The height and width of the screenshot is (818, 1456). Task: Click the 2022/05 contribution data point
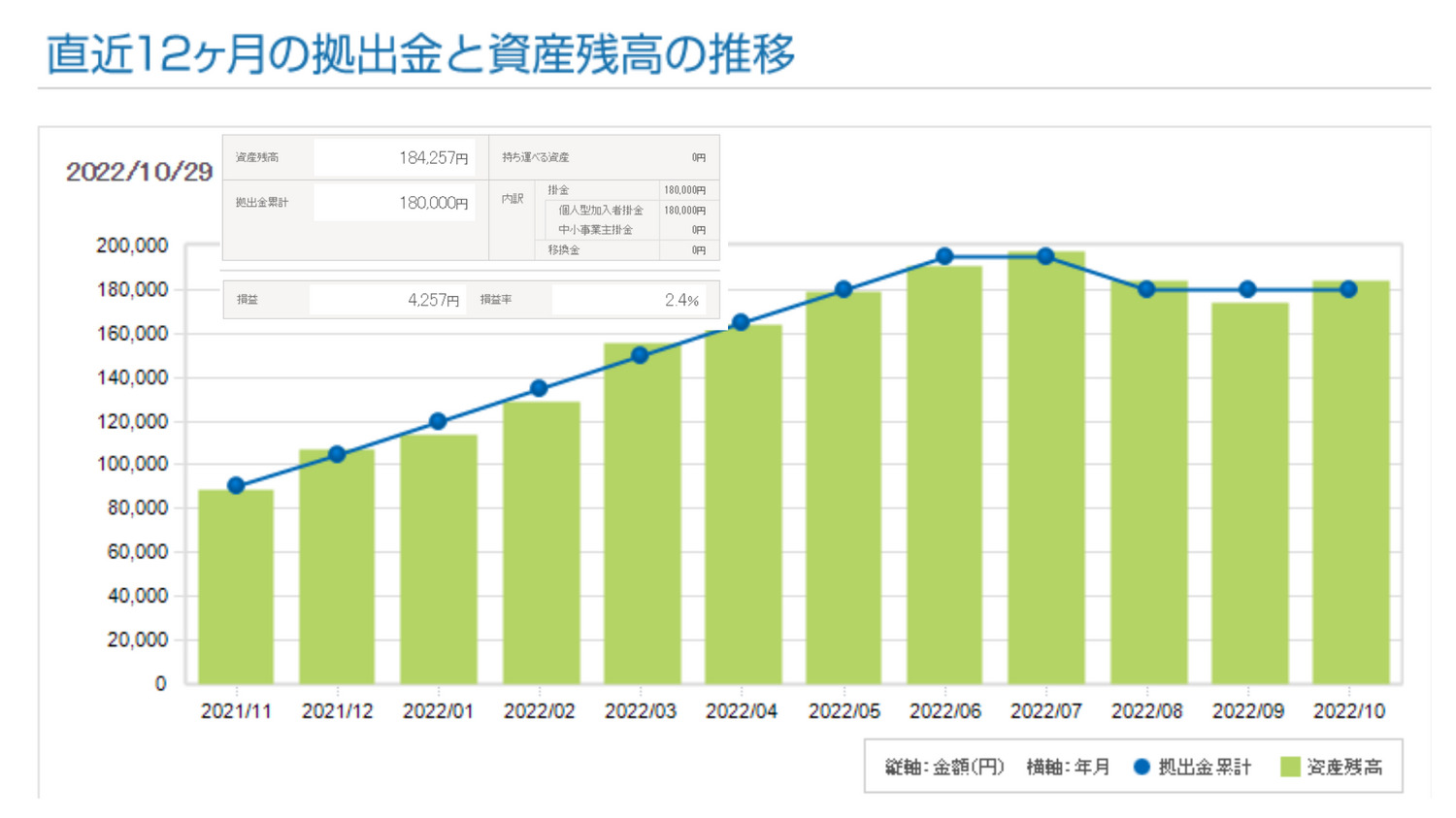click(x=844, y=289)
